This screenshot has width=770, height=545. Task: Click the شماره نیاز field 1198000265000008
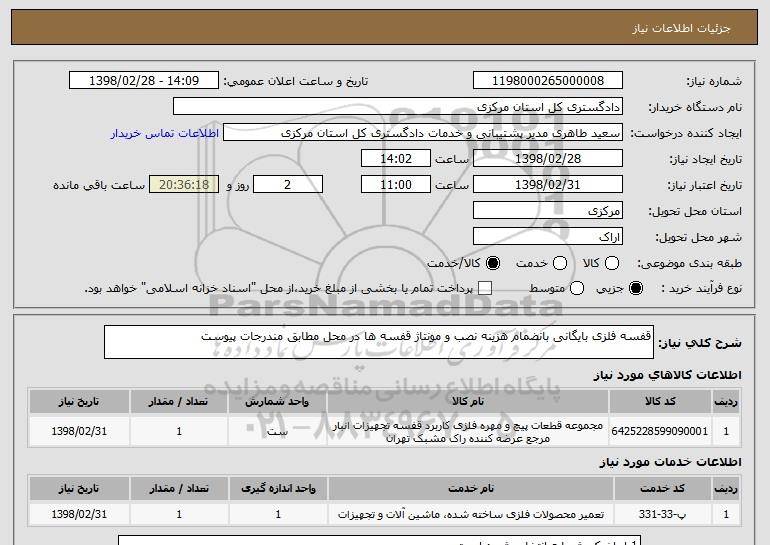(x=548, y=81)
